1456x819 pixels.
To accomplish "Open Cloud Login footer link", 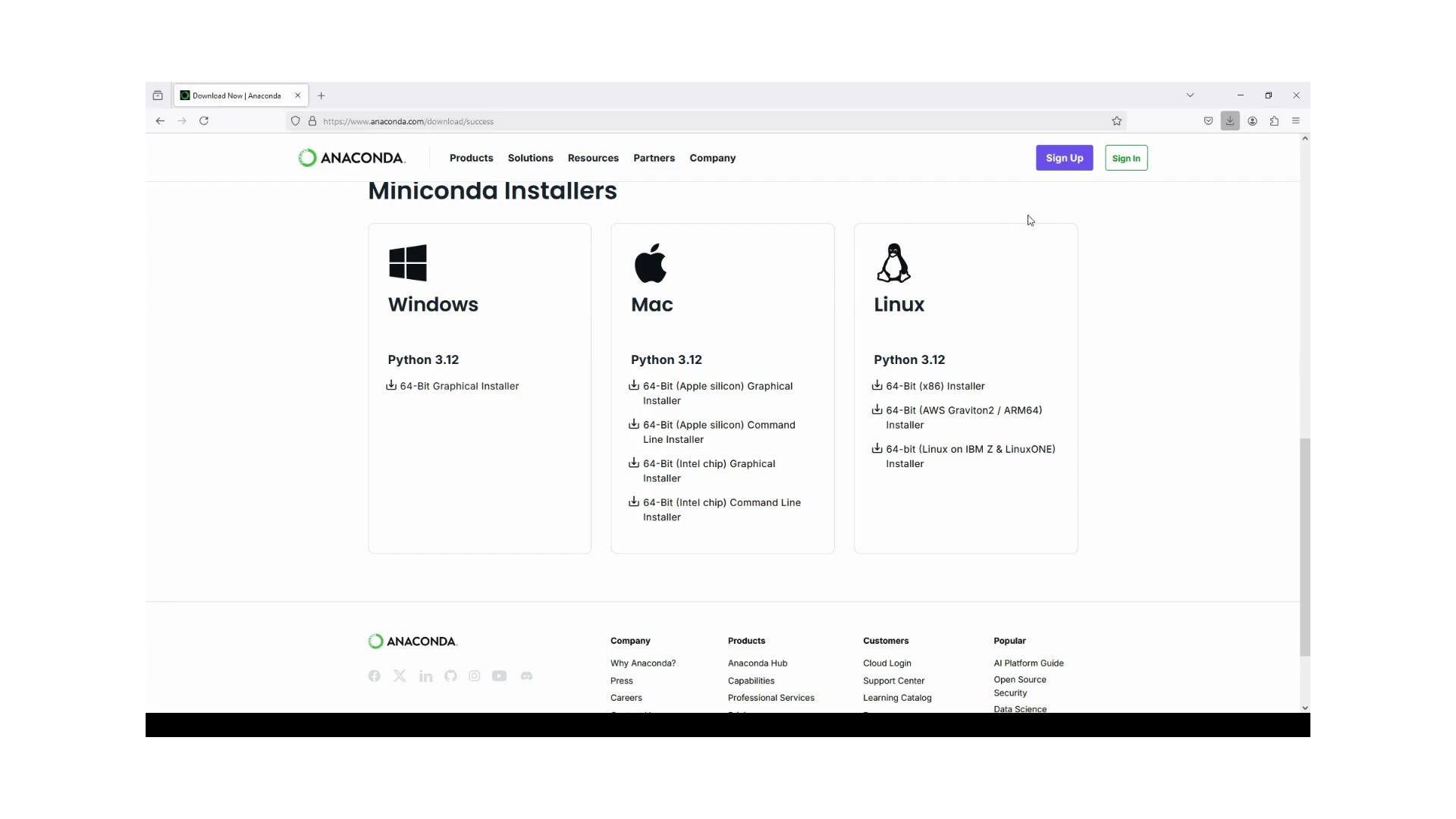I will click(887, 663).
